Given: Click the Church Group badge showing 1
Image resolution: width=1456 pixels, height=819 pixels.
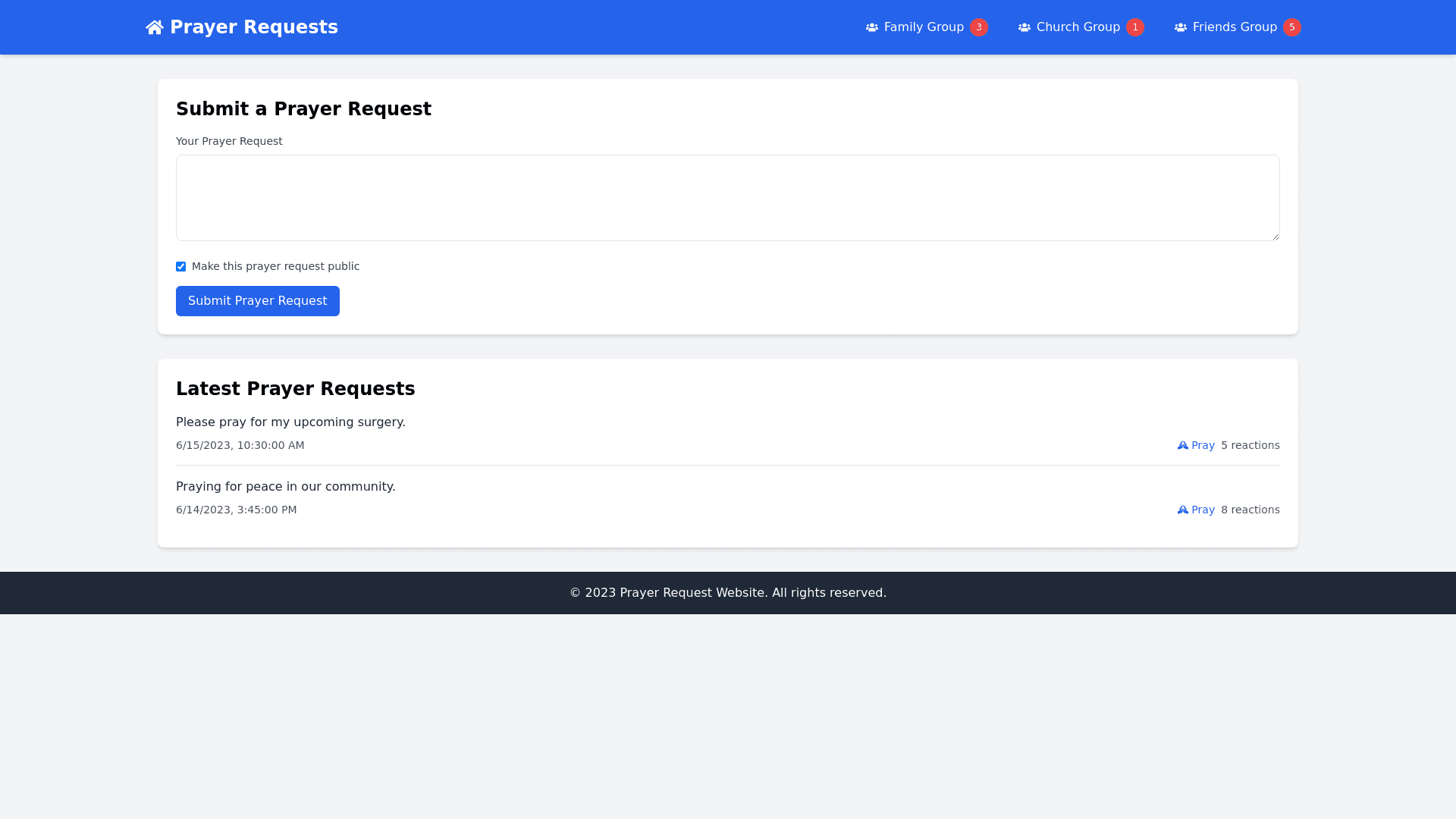Looking at the screenshot, I should tap(1135, 27).
